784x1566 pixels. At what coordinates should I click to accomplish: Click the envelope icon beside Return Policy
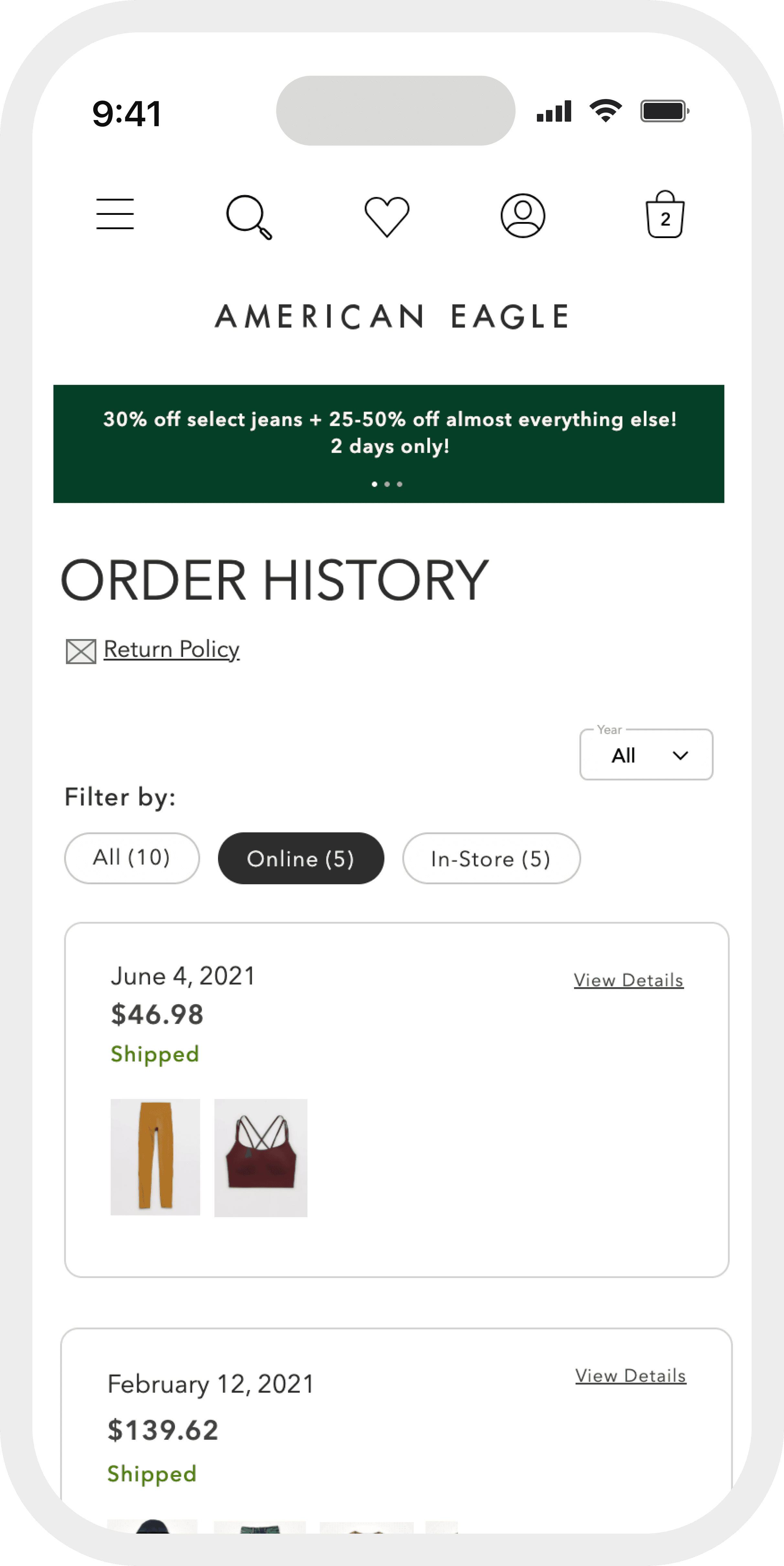click(x=81, y=651)
